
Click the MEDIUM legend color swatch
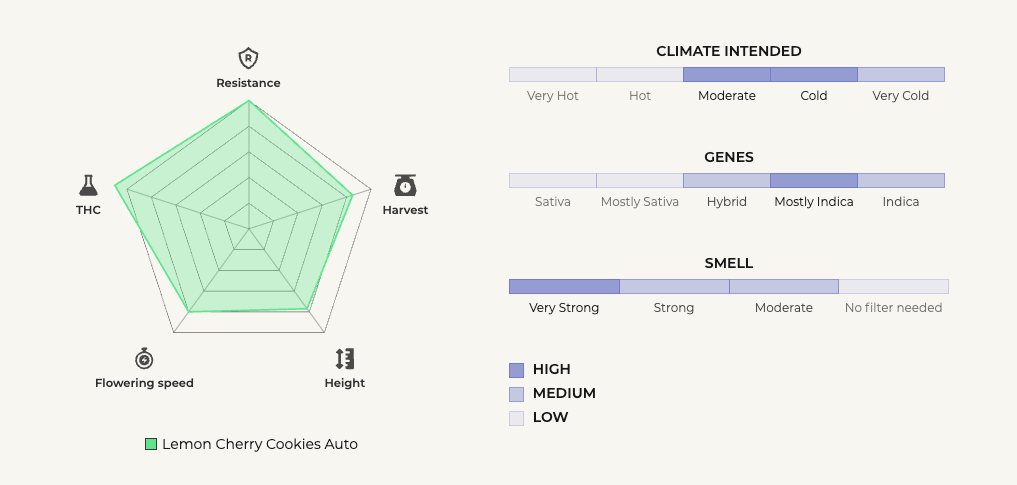516,394
